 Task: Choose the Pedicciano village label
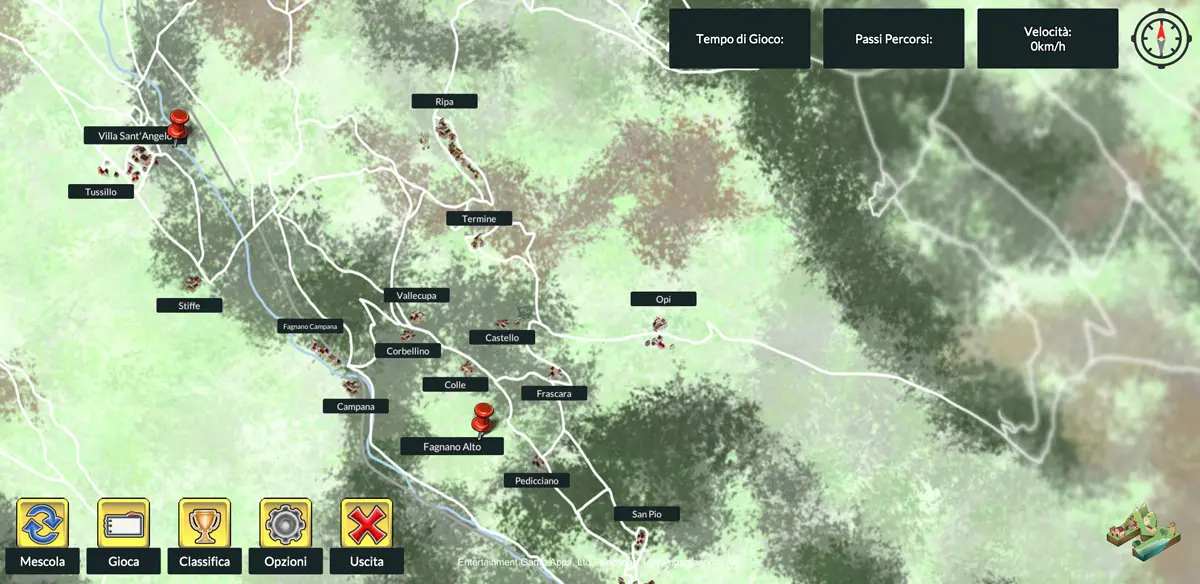point(537,480)
